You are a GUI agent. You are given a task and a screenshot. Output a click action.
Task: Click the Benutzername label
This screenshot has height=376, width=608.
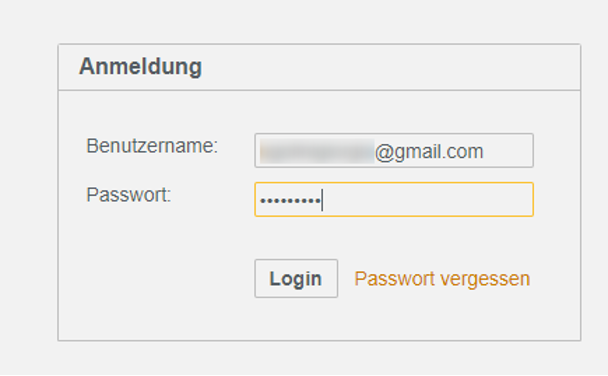[152, 146]
